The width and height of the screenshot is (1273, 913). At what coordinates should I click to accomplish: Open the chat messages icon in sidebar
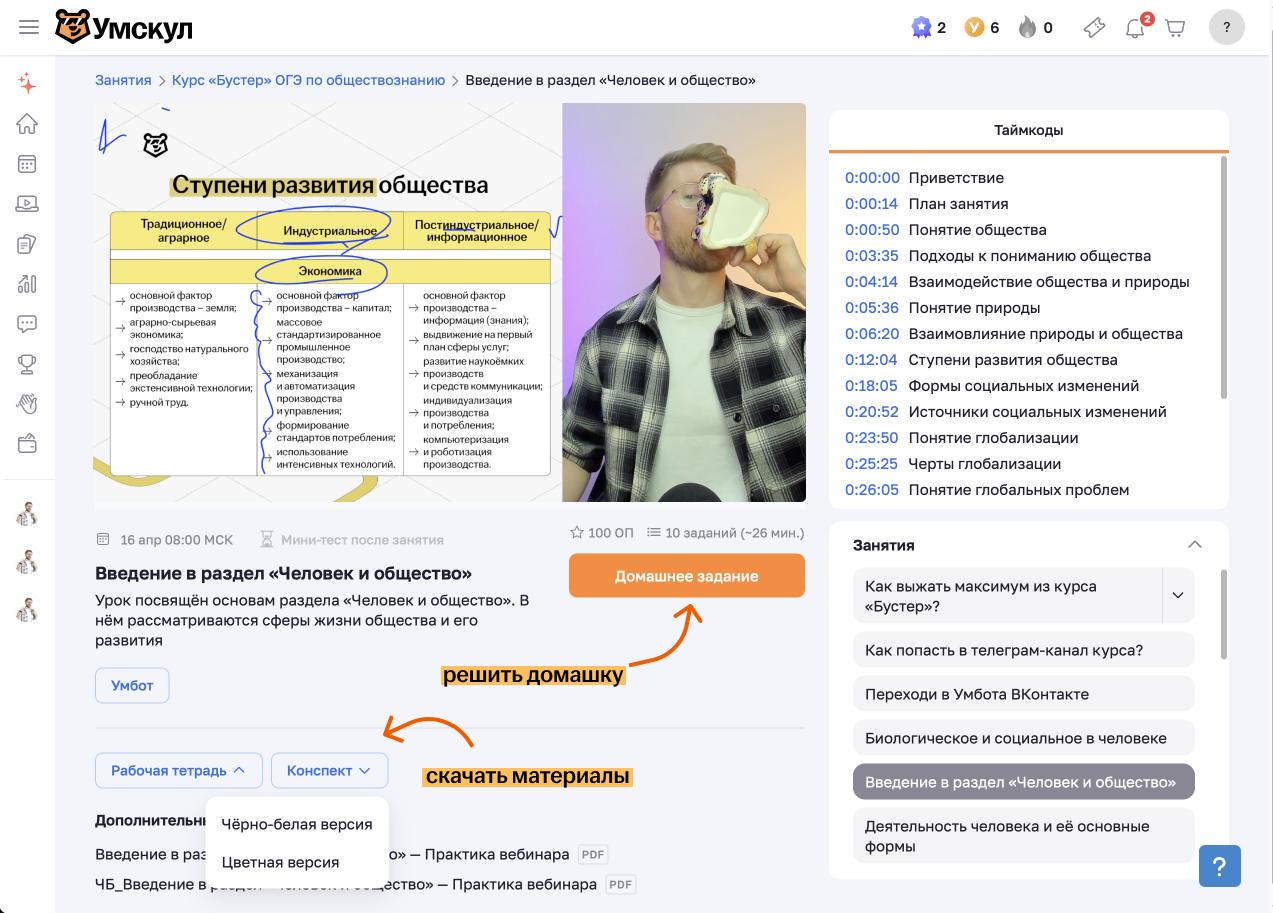click(x=27, y=324)
